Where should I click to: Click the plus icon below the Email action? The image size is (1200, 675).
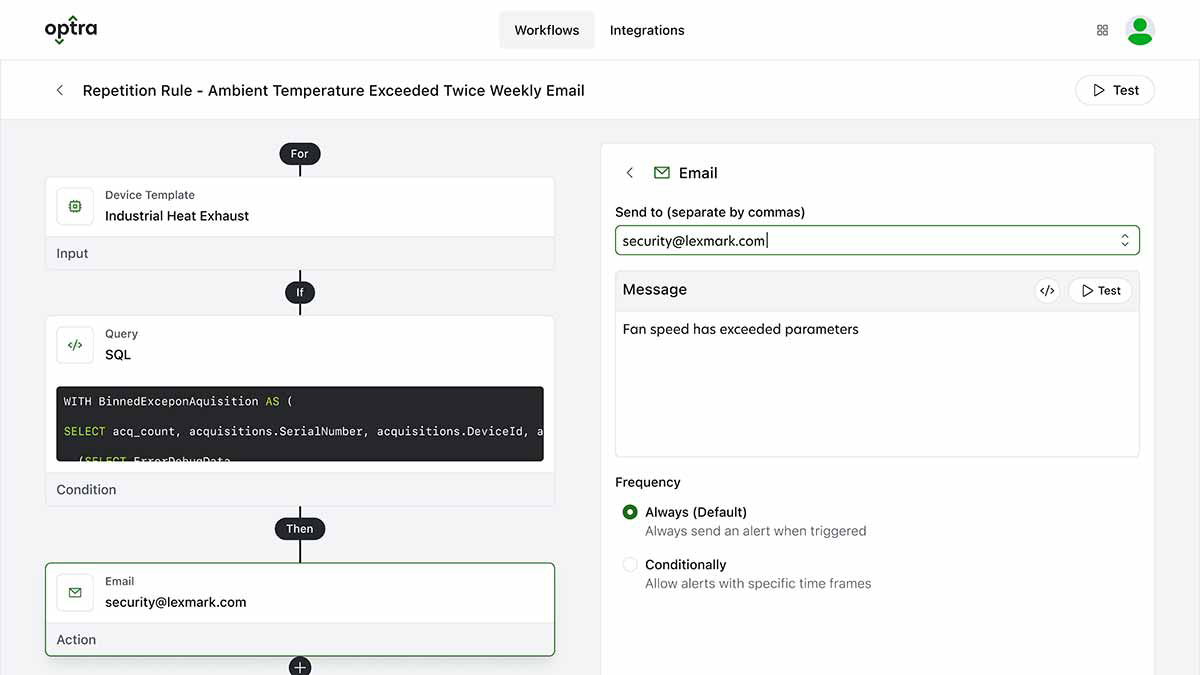coord(300,665)
